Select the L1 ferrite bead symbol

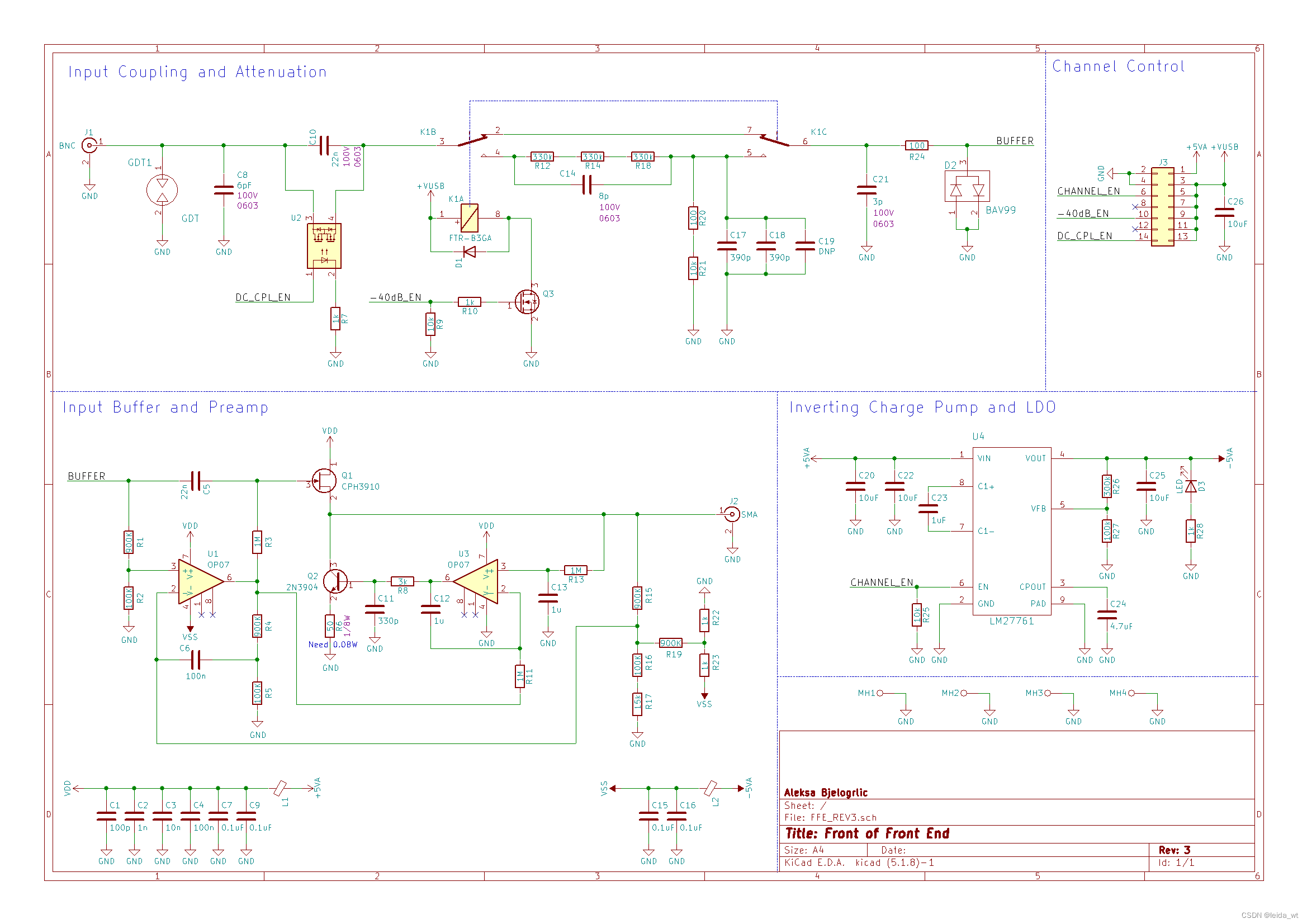click(280, 789)
